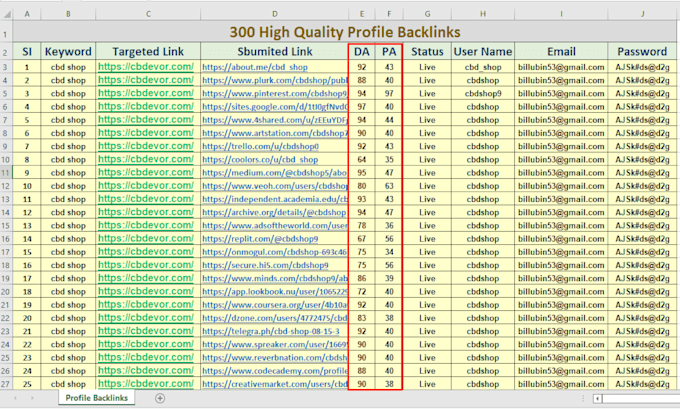Select the Keyword header cell
The image size is (680, 409).
[x=68, y=52]
